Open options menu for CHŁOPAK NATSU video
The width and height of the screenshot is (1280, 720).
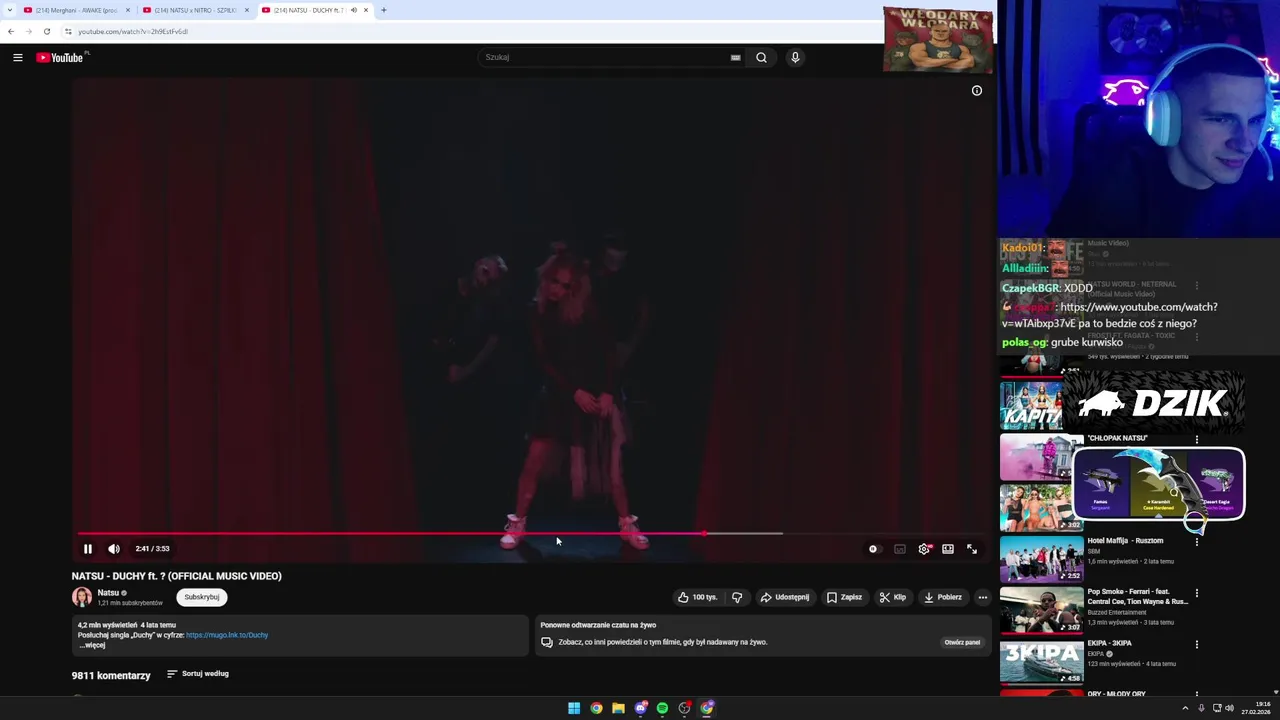click(1197, 439)
